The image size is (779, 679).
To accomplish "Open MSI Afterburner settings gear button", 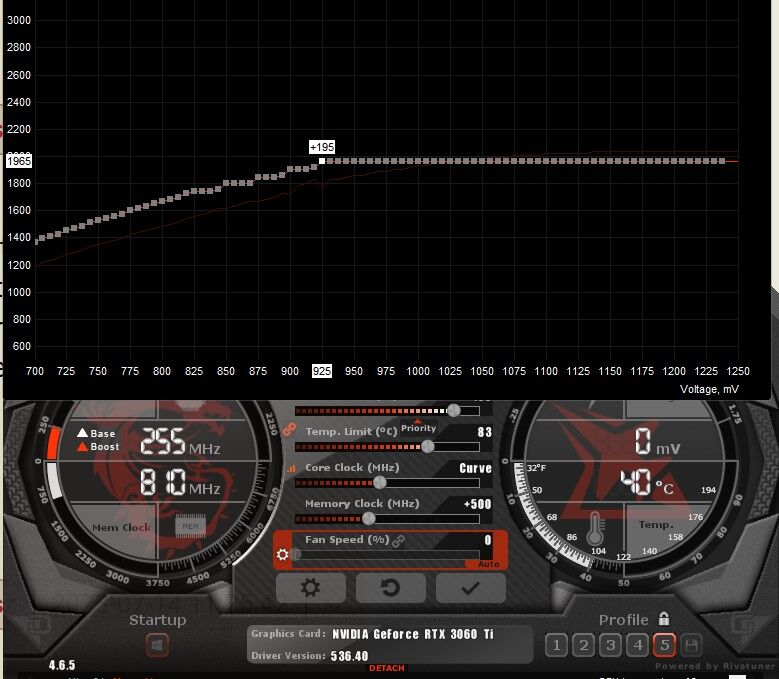I will click(x=311, y=588).
